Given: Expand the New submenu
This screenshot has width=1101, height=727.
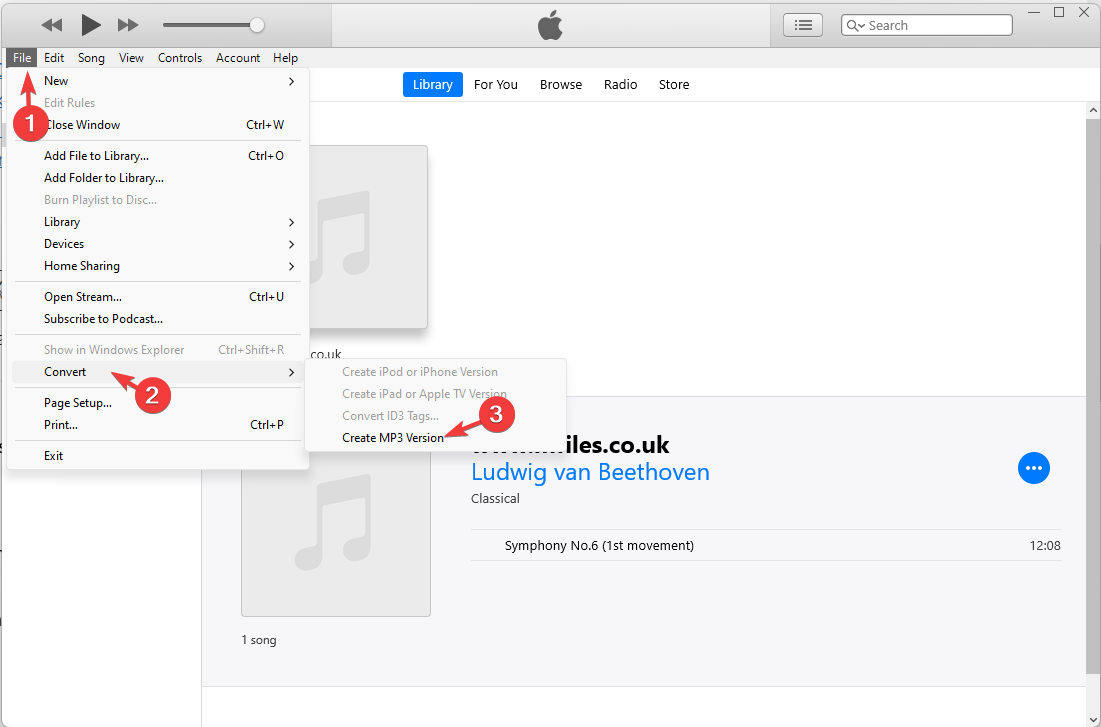Looking at the screenshot, I should pyautogui.click(x=158, y=81).
